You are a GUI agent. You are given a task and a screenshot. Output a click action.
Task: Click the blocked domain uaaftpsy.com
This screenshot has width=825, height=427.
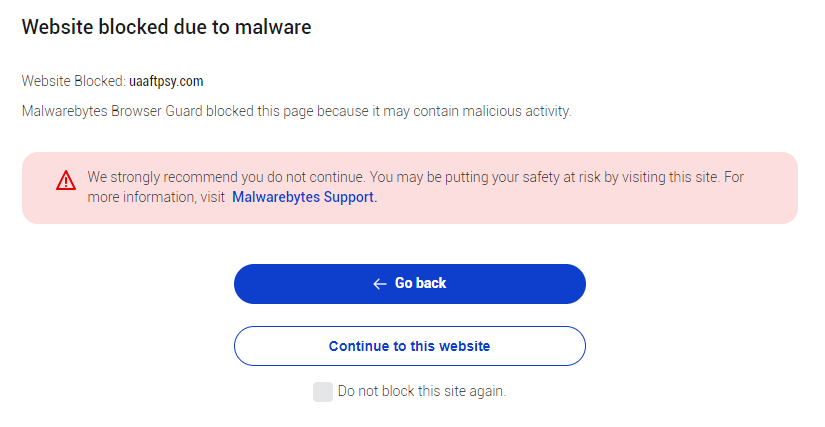pos(166,81)
